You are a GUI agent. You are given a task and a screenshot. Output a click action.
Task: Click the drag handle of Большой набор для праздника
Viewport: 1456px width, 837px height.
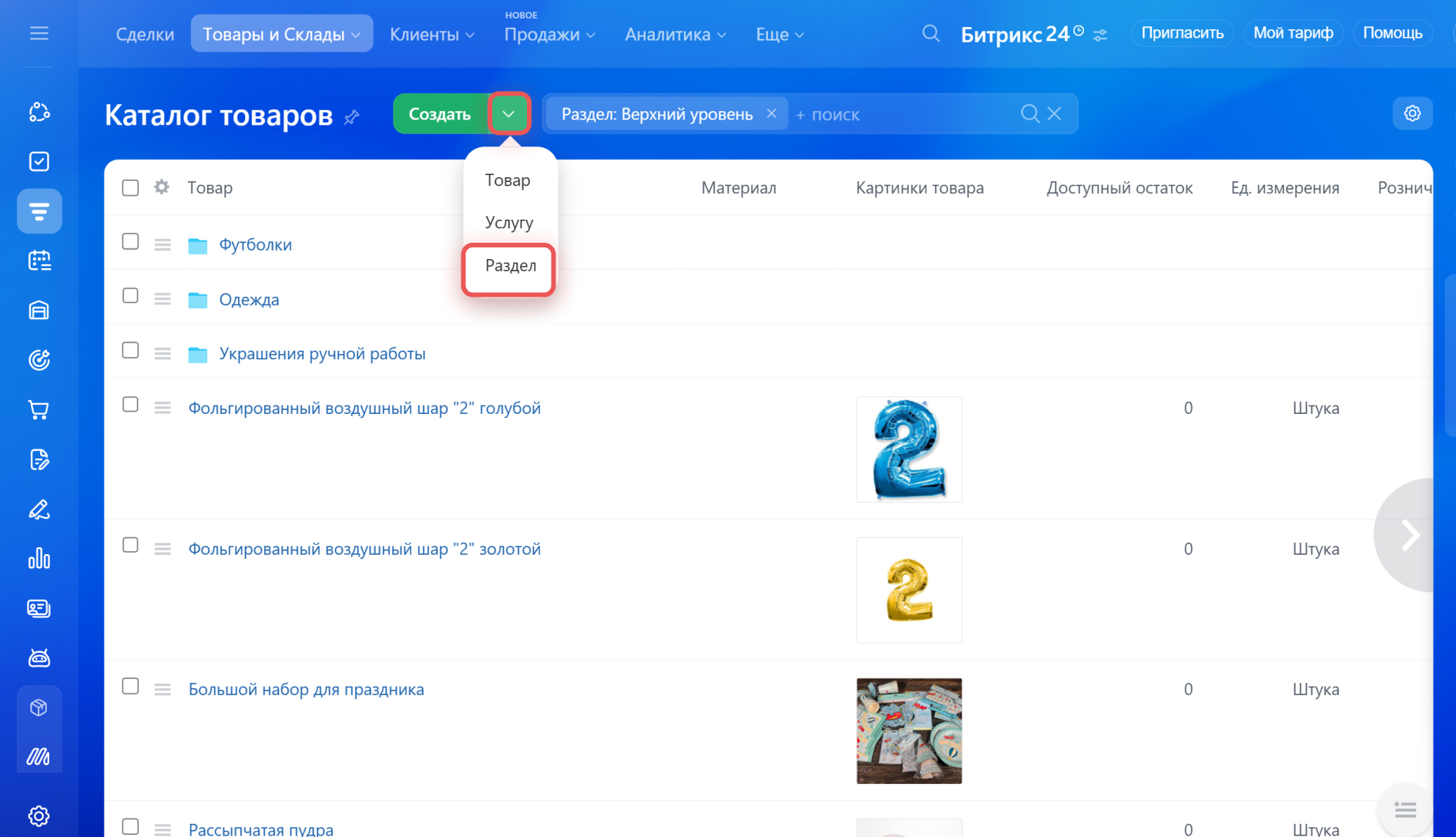click(163, 689)
